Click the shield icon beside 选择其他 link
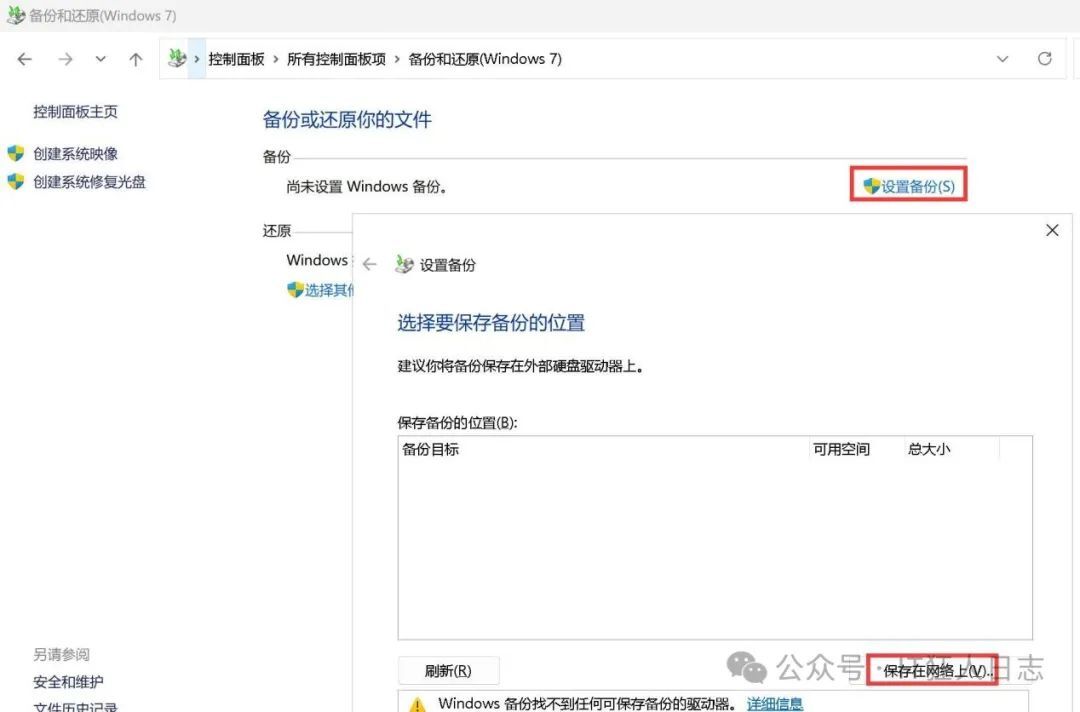The width and height of the screenshot is (1080, 712). point(295,290)
